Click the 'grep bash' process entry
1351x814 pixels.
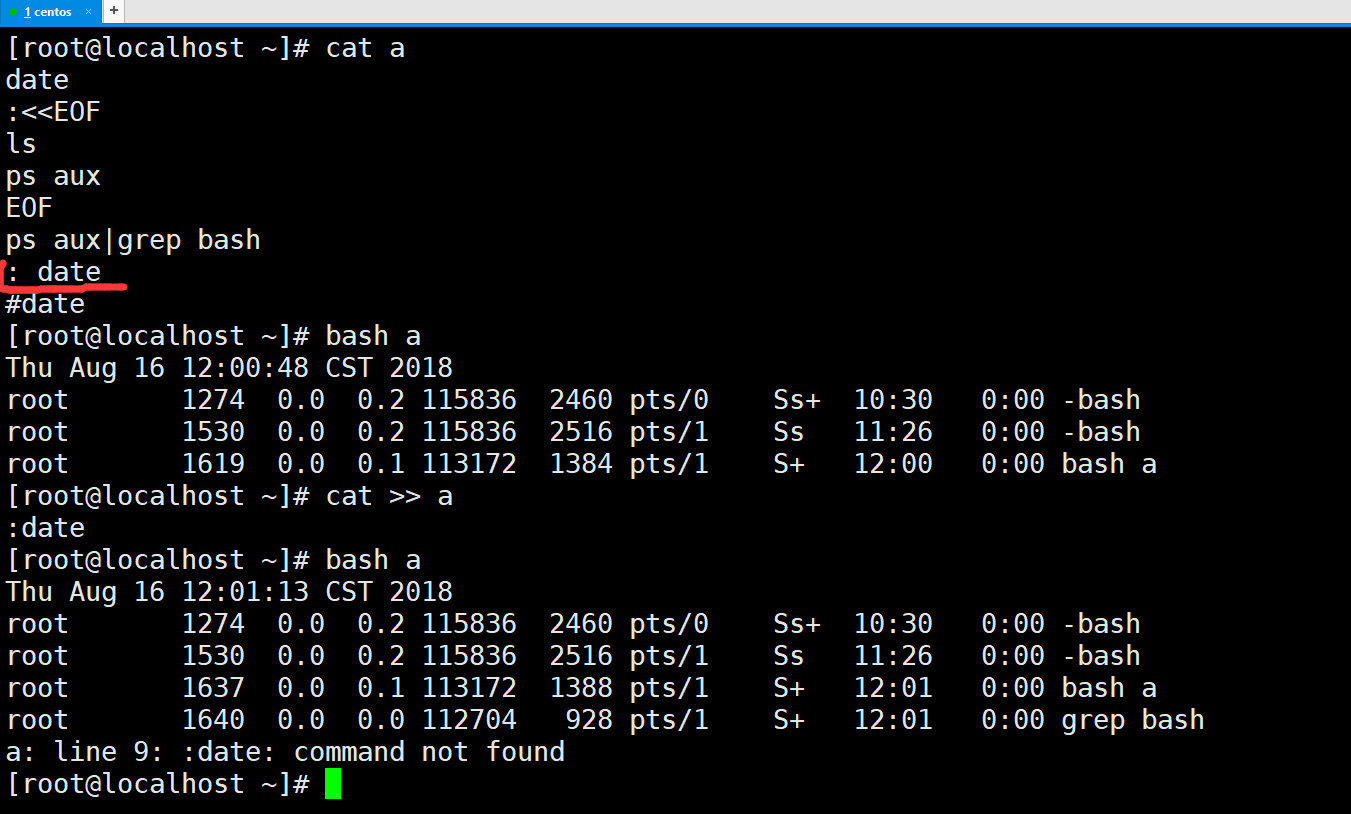(1132, 720)
